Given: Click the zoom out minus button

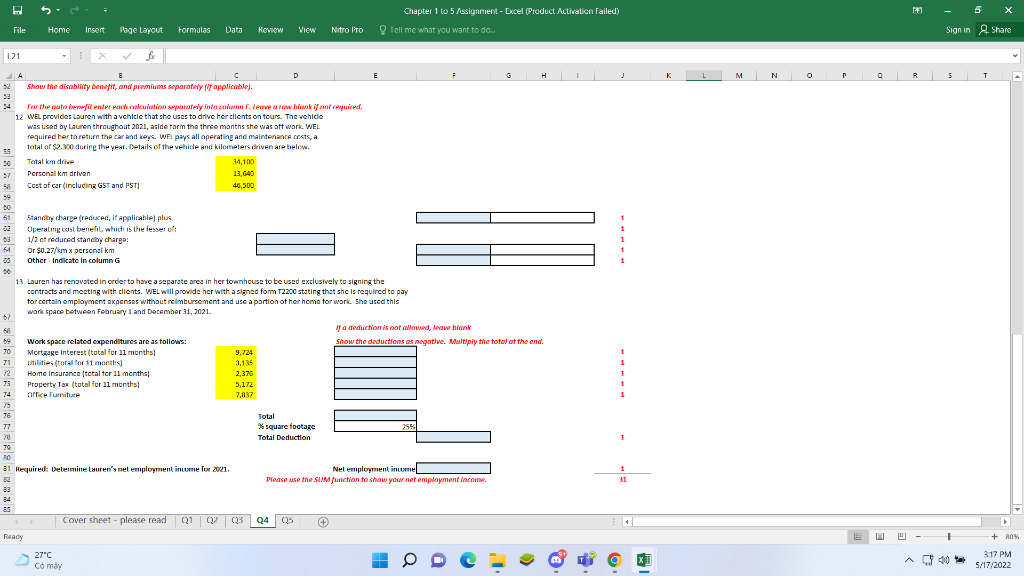Looking at the screenshot, I should click(x=918, y=536).
